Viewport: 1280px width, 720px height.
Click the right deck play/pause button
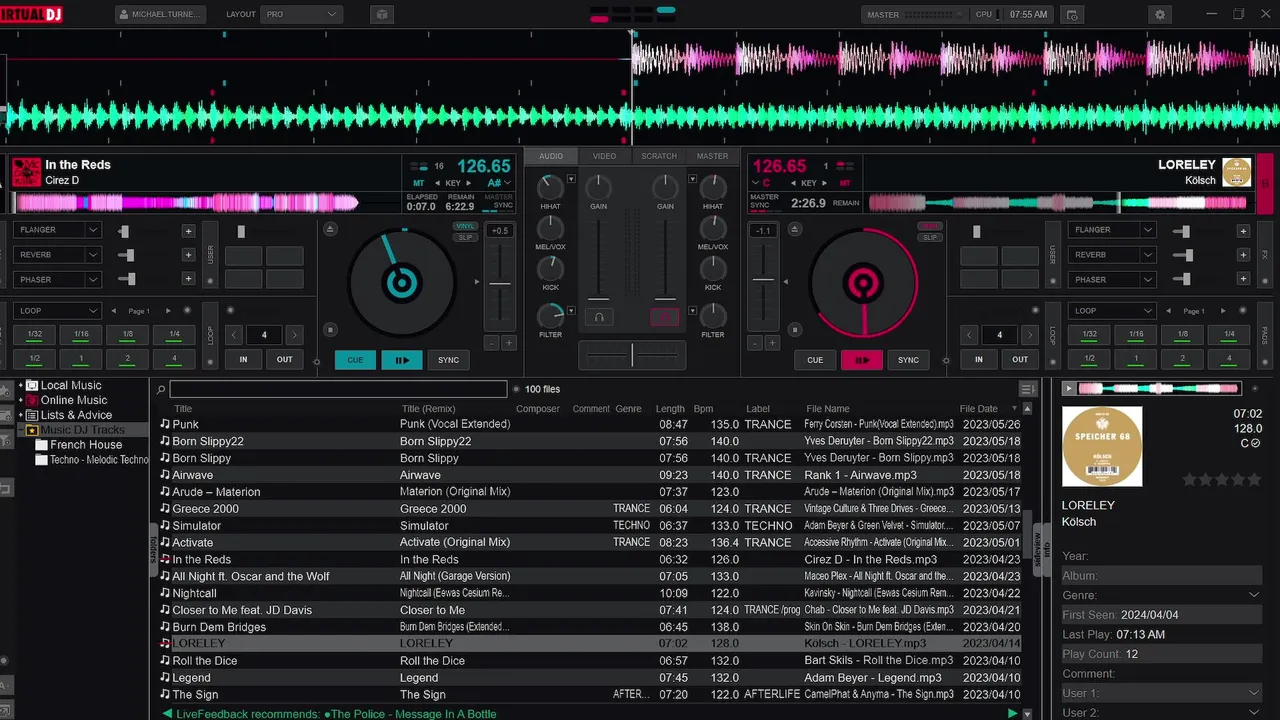click(x=862, y=360)
